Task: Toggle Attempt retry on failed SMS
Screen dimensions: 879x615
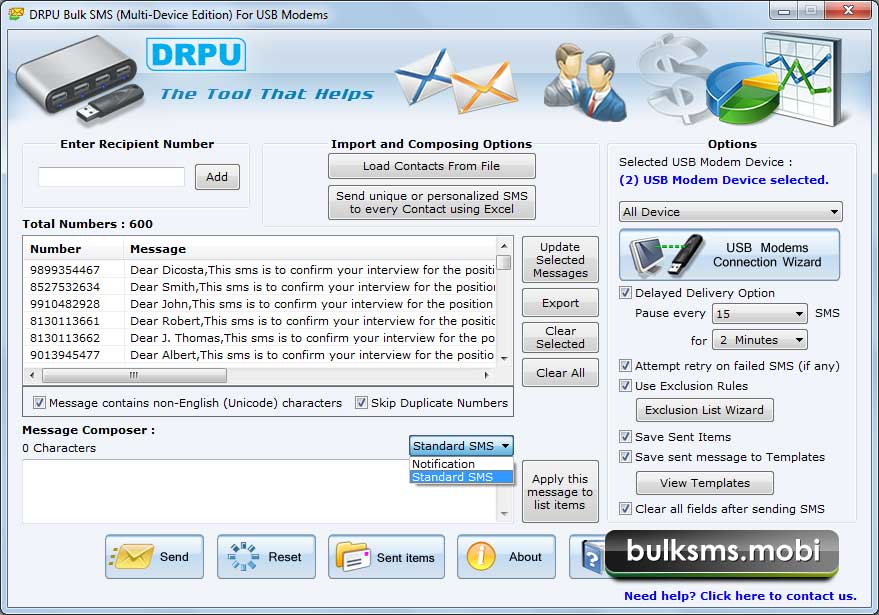Action: 625,366
